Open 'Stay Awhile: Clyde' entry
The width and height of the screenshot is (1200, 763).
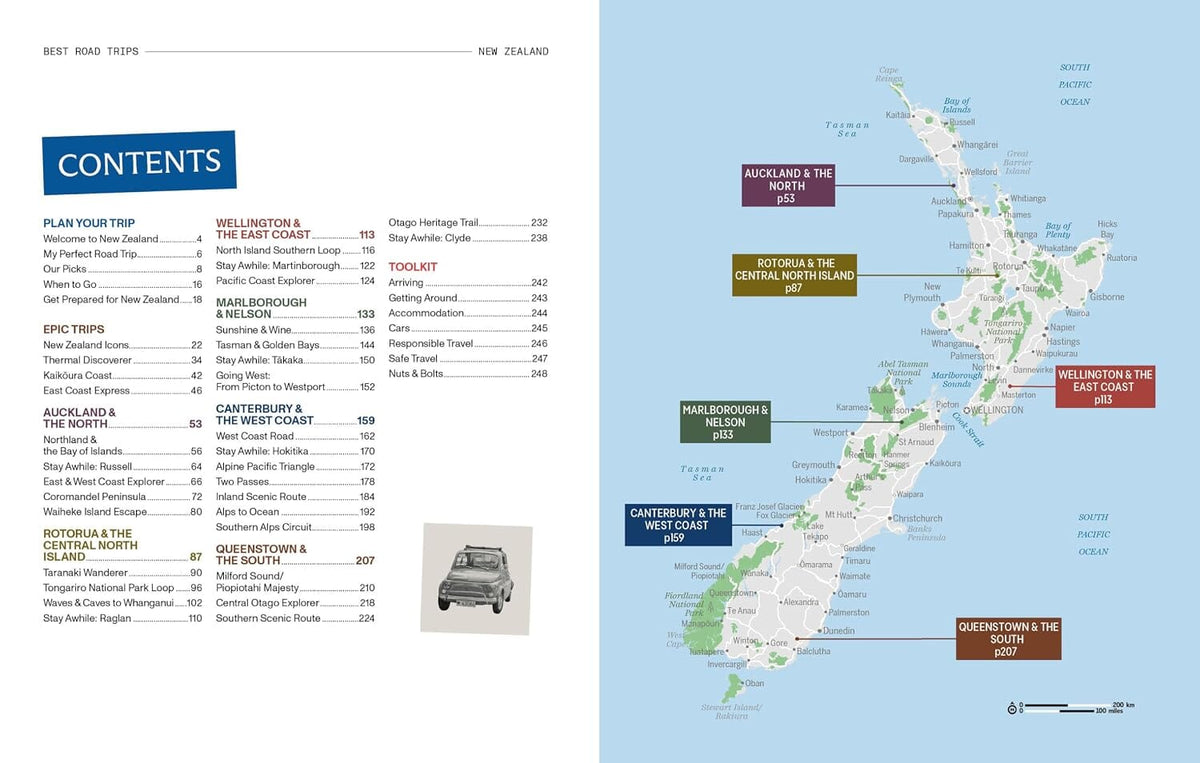(468, 238)
